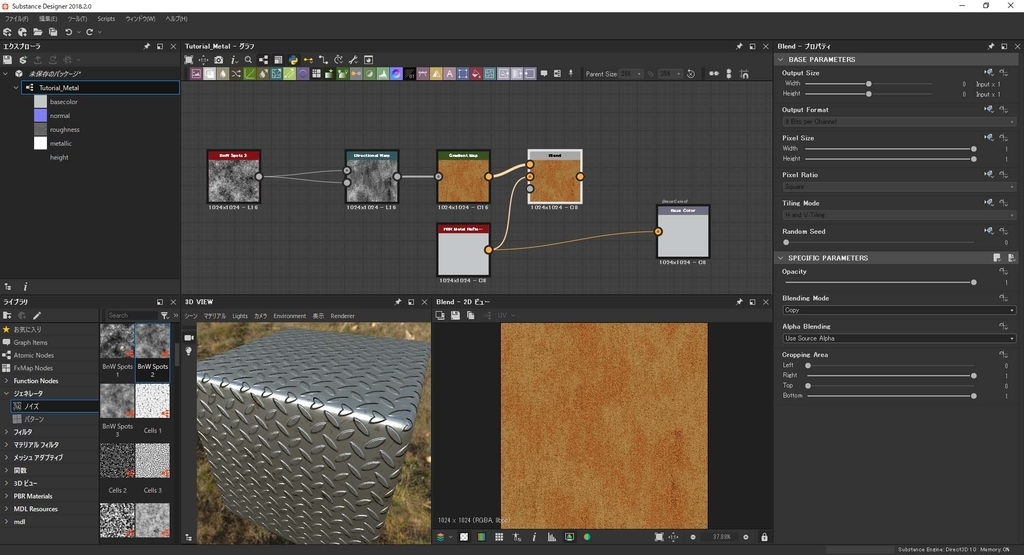
Task: Open the Environment menu in 3D View
Action: 290,316
